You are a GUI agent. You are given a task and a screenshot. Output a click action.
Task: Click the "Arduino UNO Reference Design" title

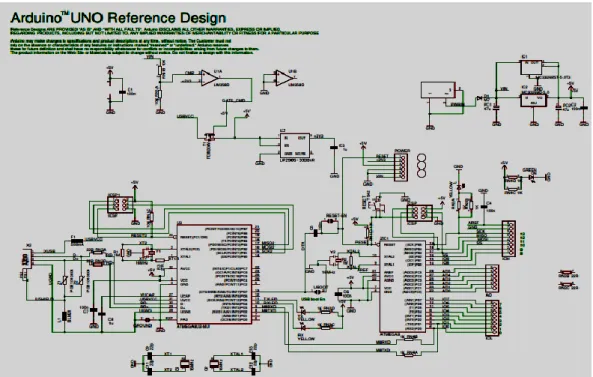click(x=118, y=18)
